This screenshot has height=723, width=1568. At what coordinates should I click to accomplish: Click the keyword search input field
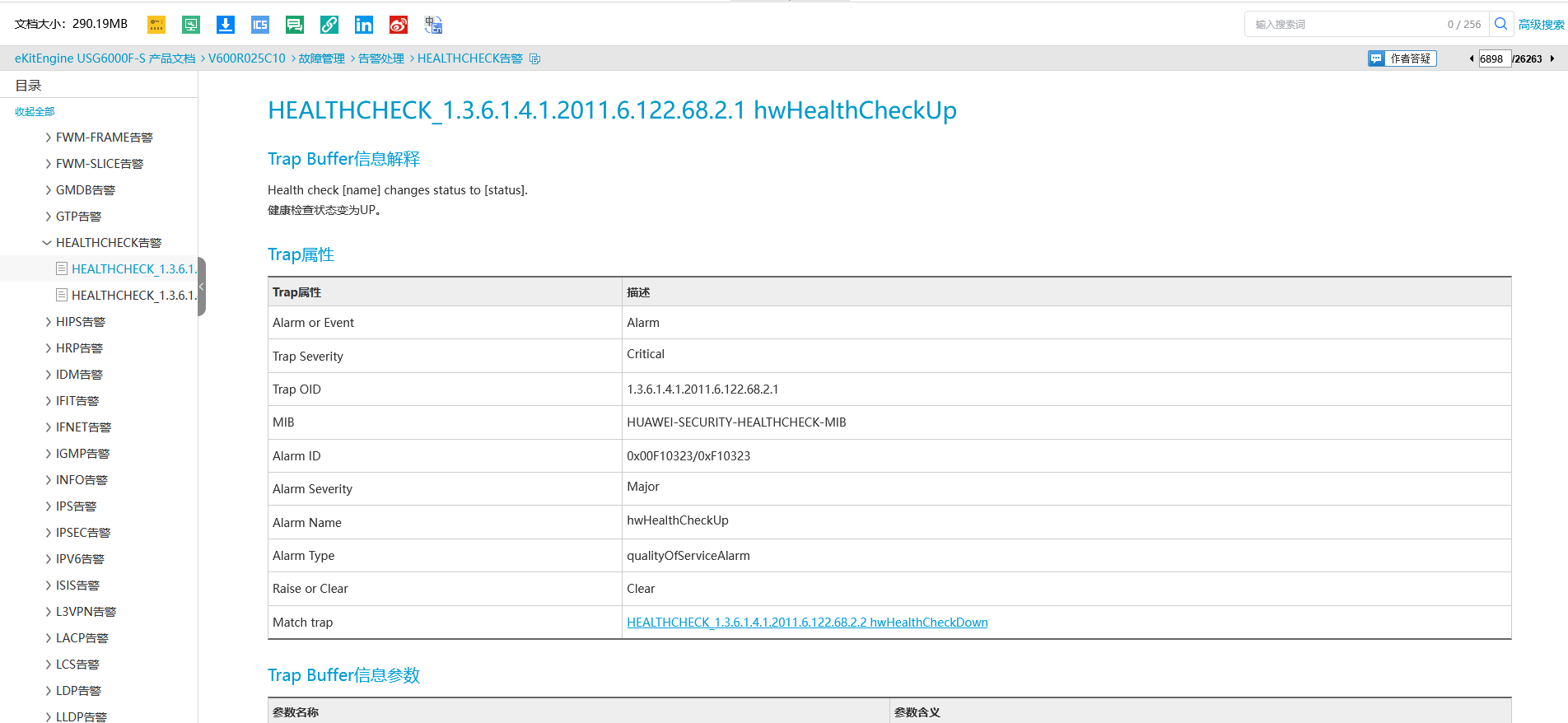click(1367, 24)
